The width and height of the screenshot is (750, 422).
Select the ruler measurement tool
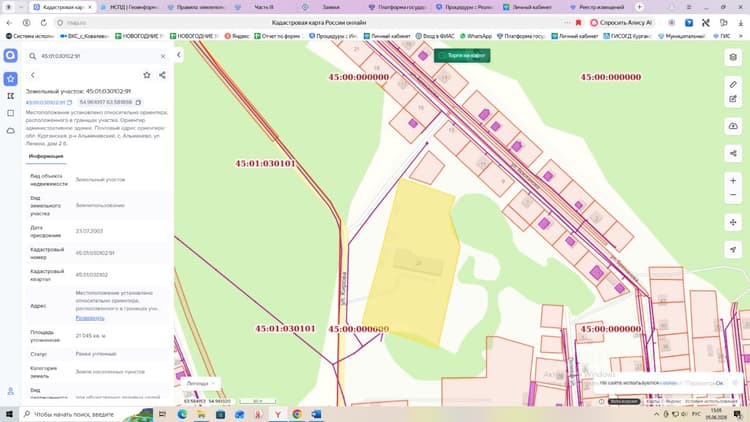[x=733, y=84]
